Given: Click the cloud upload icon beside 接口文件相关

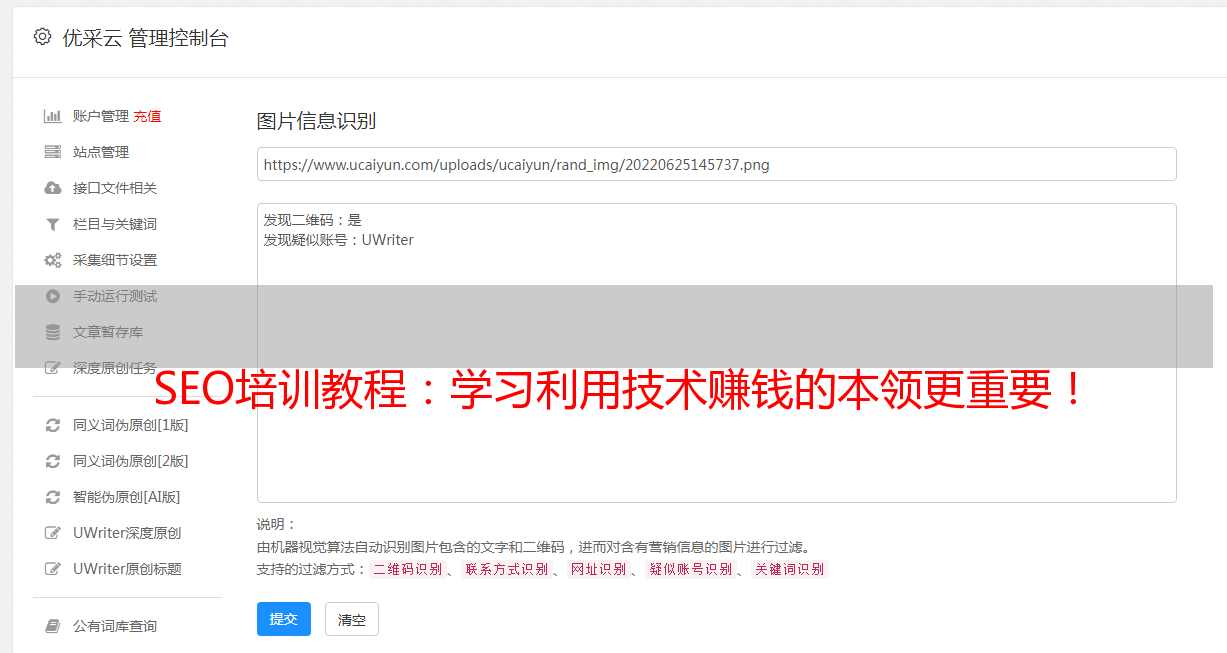Looking at the screenshot, I should click(x=53, y=188).
